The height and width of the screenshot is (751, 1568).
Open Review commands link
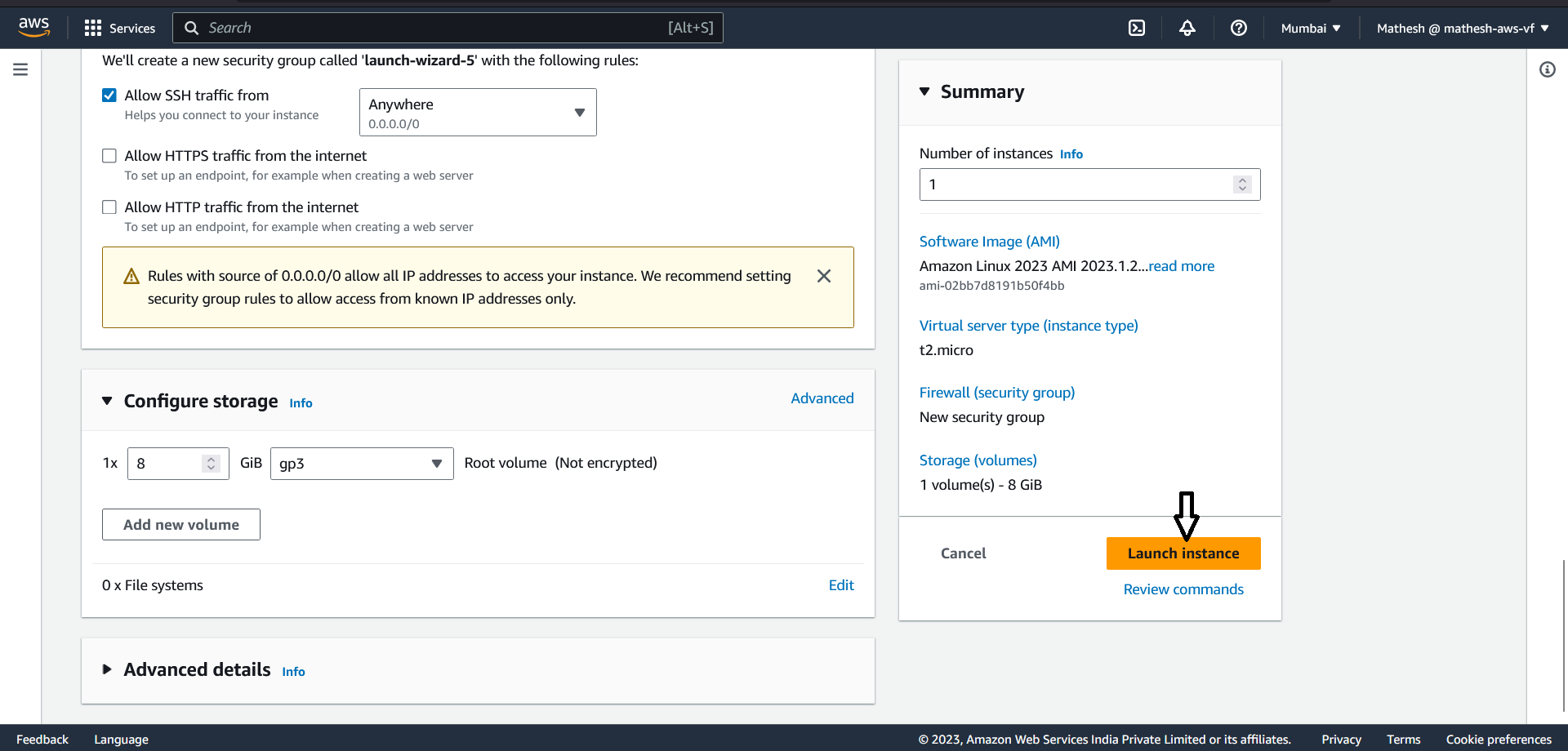[x=1183, y=589]
